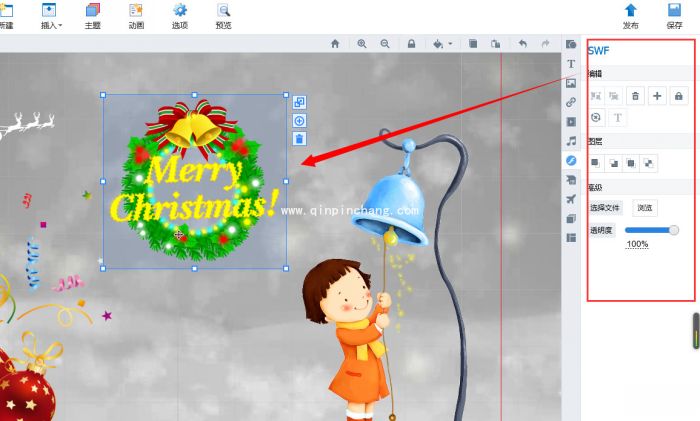Select the layout grid icon in sidebar
The height and width of the screenshot is (421, 700).
571,238
